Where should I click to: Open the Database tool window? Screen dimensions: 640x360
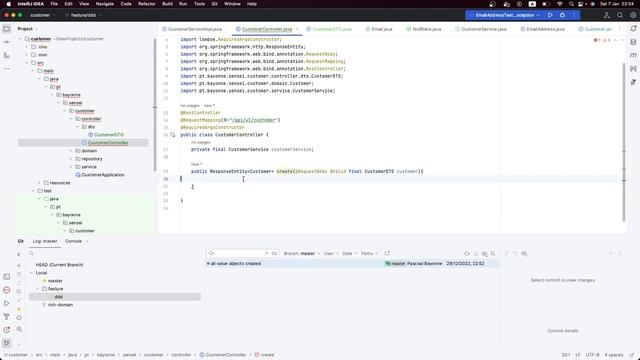[x=633, y=42]
